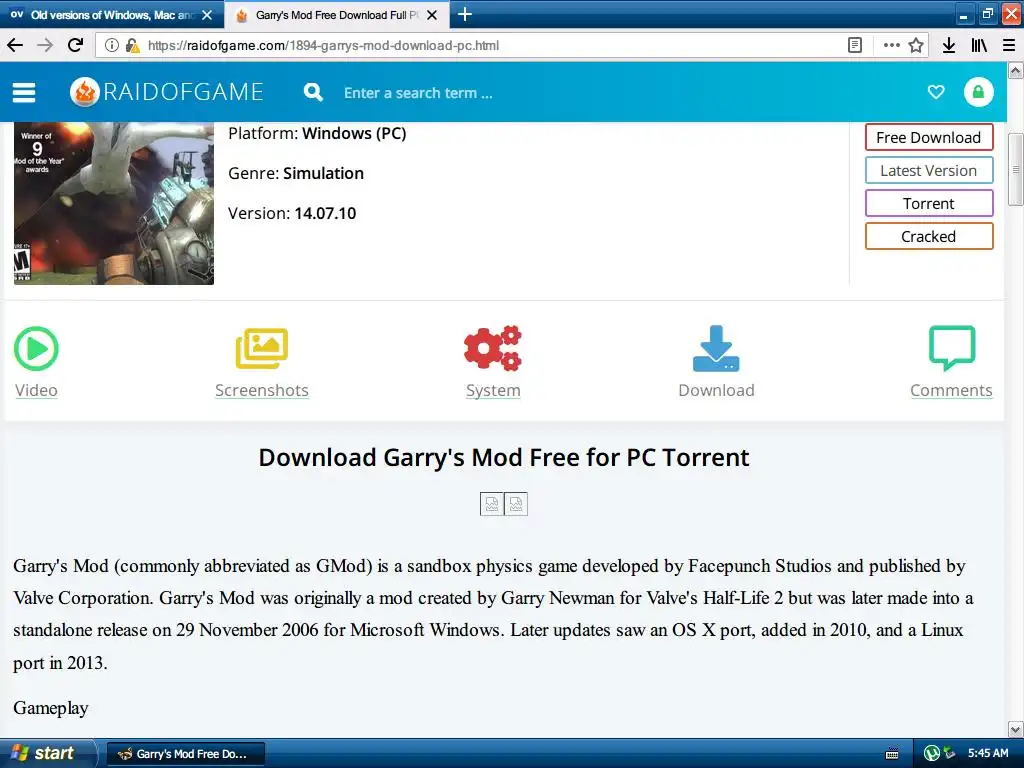The width and height of the screenshot is (1024, 768).
Task: Click the RaidOfGame flame logo
Action: (x=85, y=92)
